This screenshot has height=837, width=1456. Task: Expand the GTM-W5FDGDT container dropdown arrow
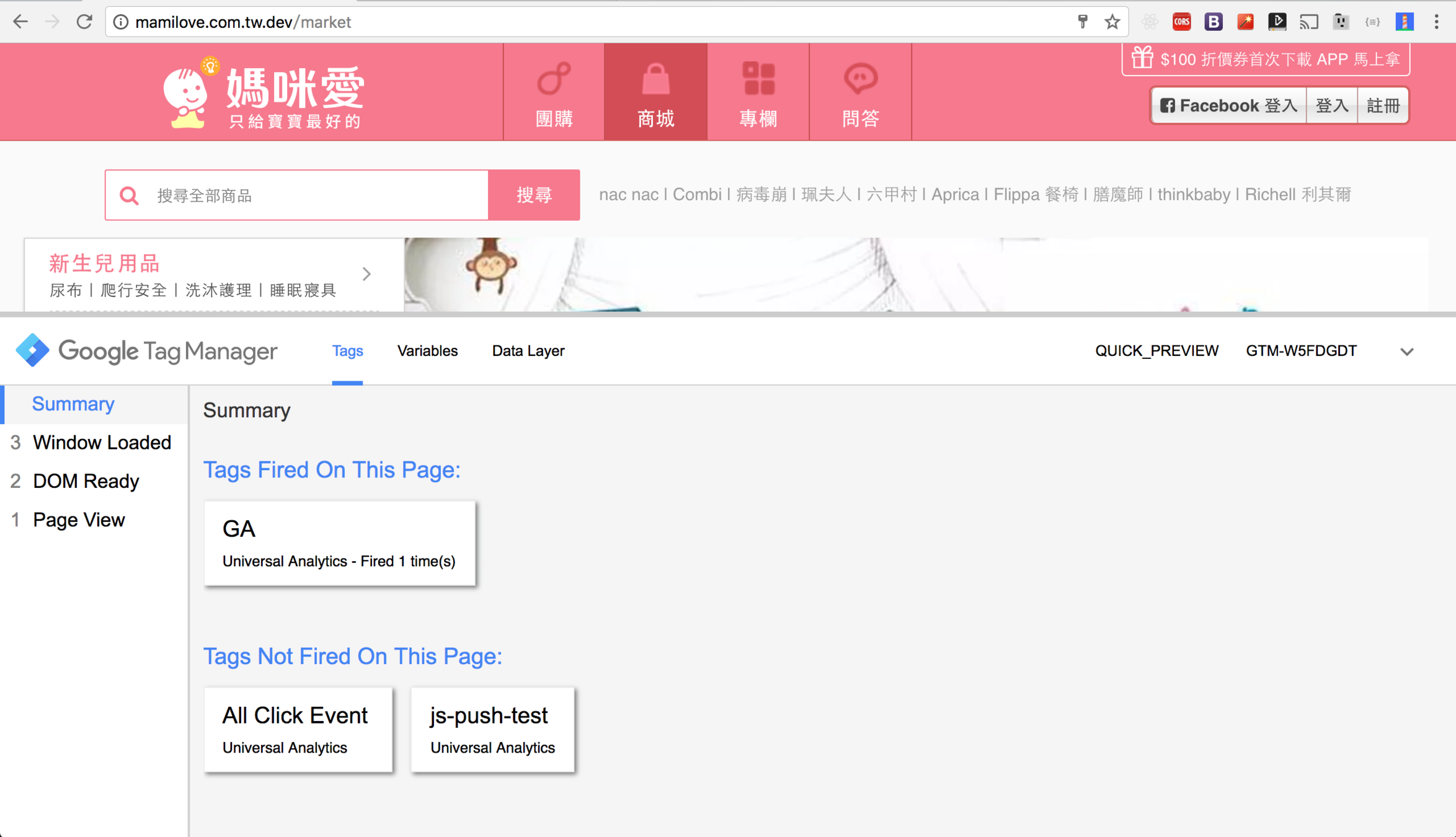point(1406,352)
